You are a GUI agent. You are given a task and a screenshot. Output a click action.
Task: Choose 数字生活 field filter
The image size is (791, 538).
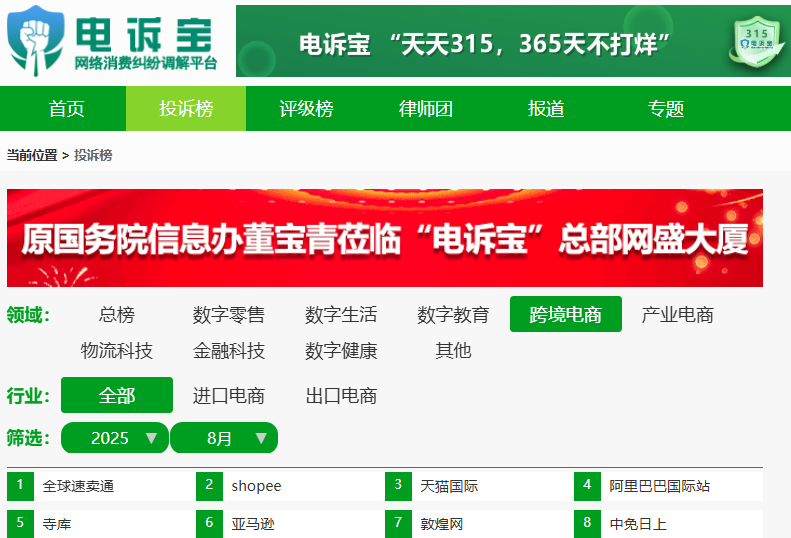pos(341,314)
